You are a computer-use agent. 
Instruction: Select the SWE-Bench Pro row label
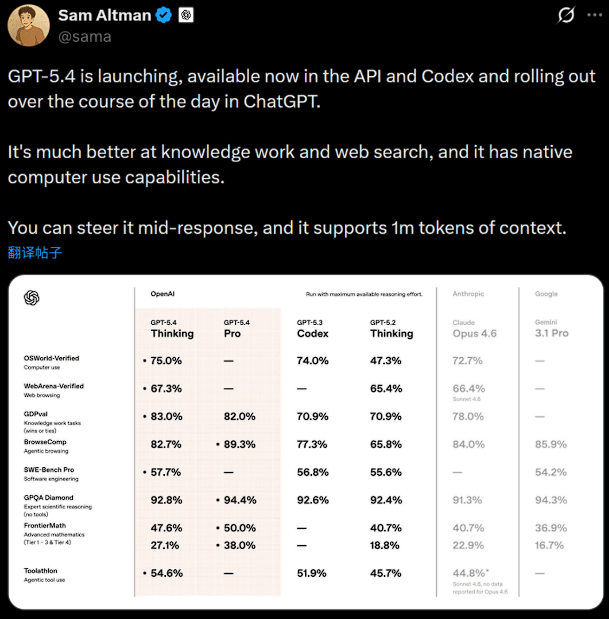coord(49,470)
